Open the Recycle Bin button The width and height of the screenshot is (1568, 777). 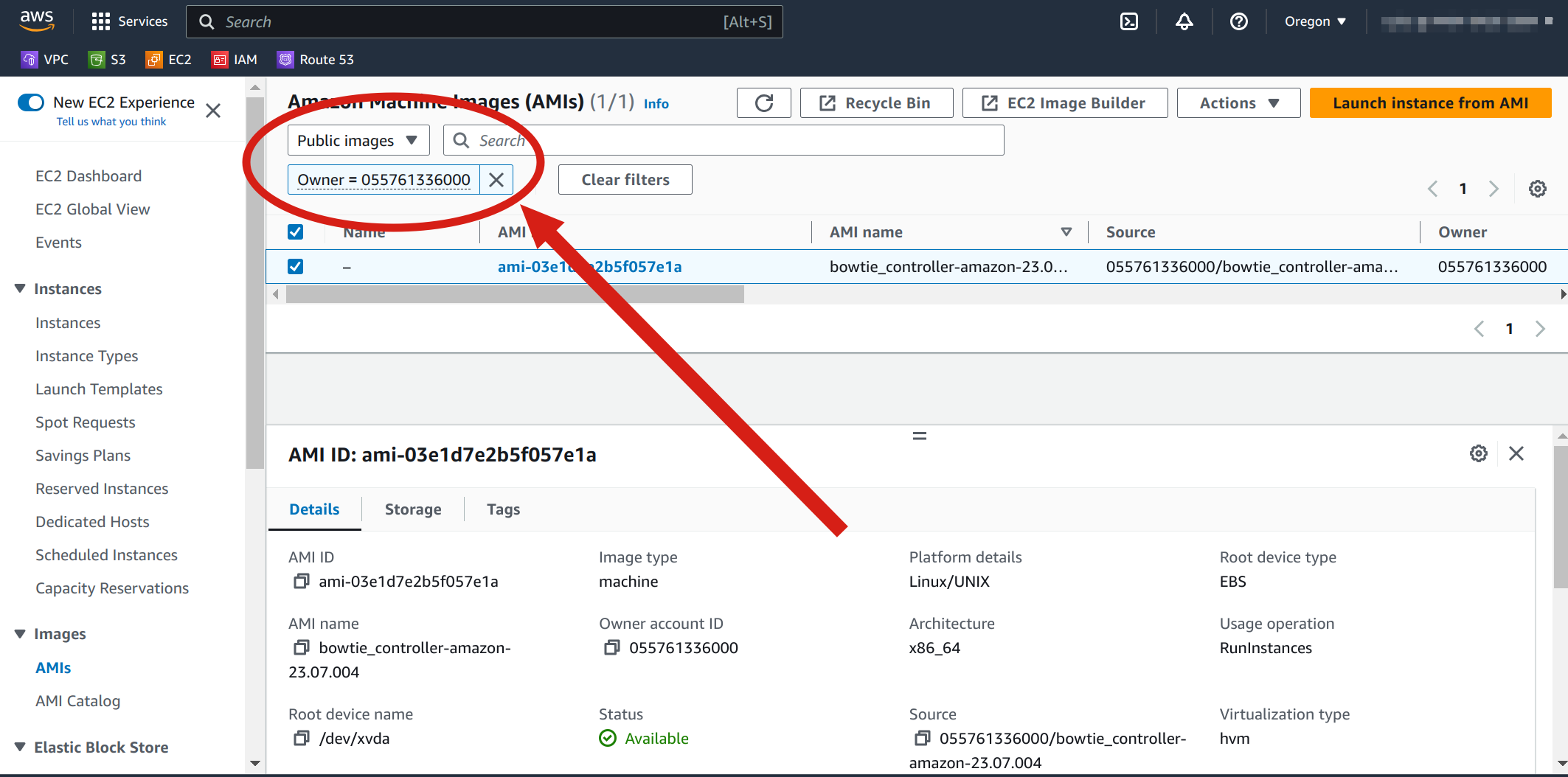[876, 103]
